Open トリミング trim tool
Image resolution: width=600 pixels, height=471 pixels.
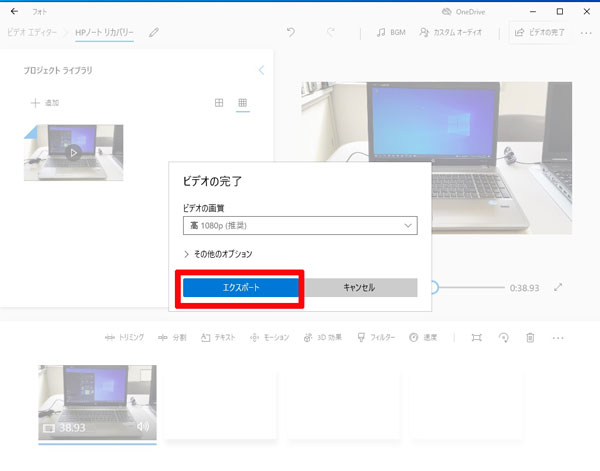[124, 337]
